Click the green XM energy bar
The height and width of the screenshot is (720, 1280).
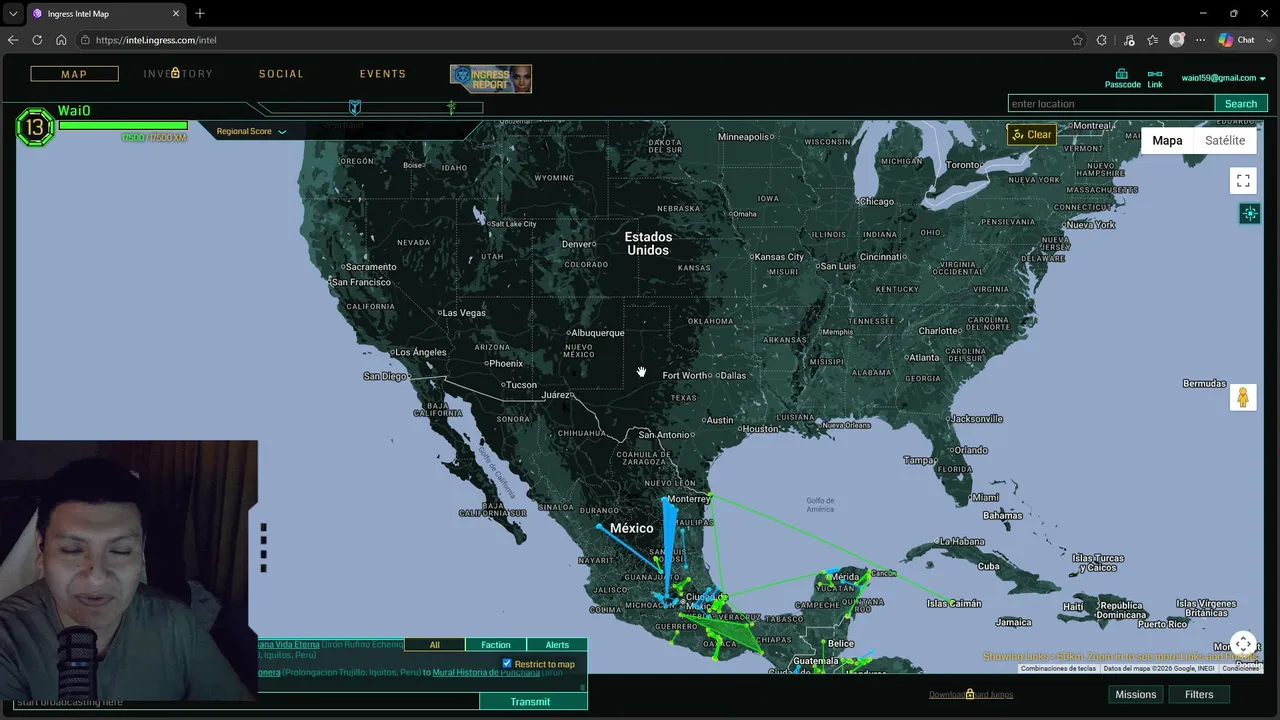pyautogui.click(x=123, y=126)
